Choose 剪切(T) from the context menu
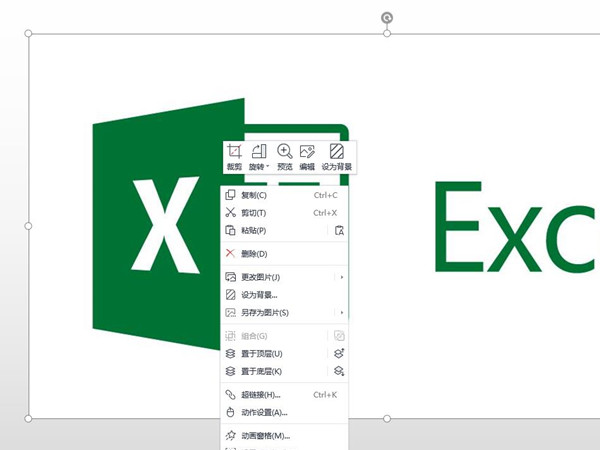The height and width of the screenshot is (450, 600). click(x=284, y=213)
